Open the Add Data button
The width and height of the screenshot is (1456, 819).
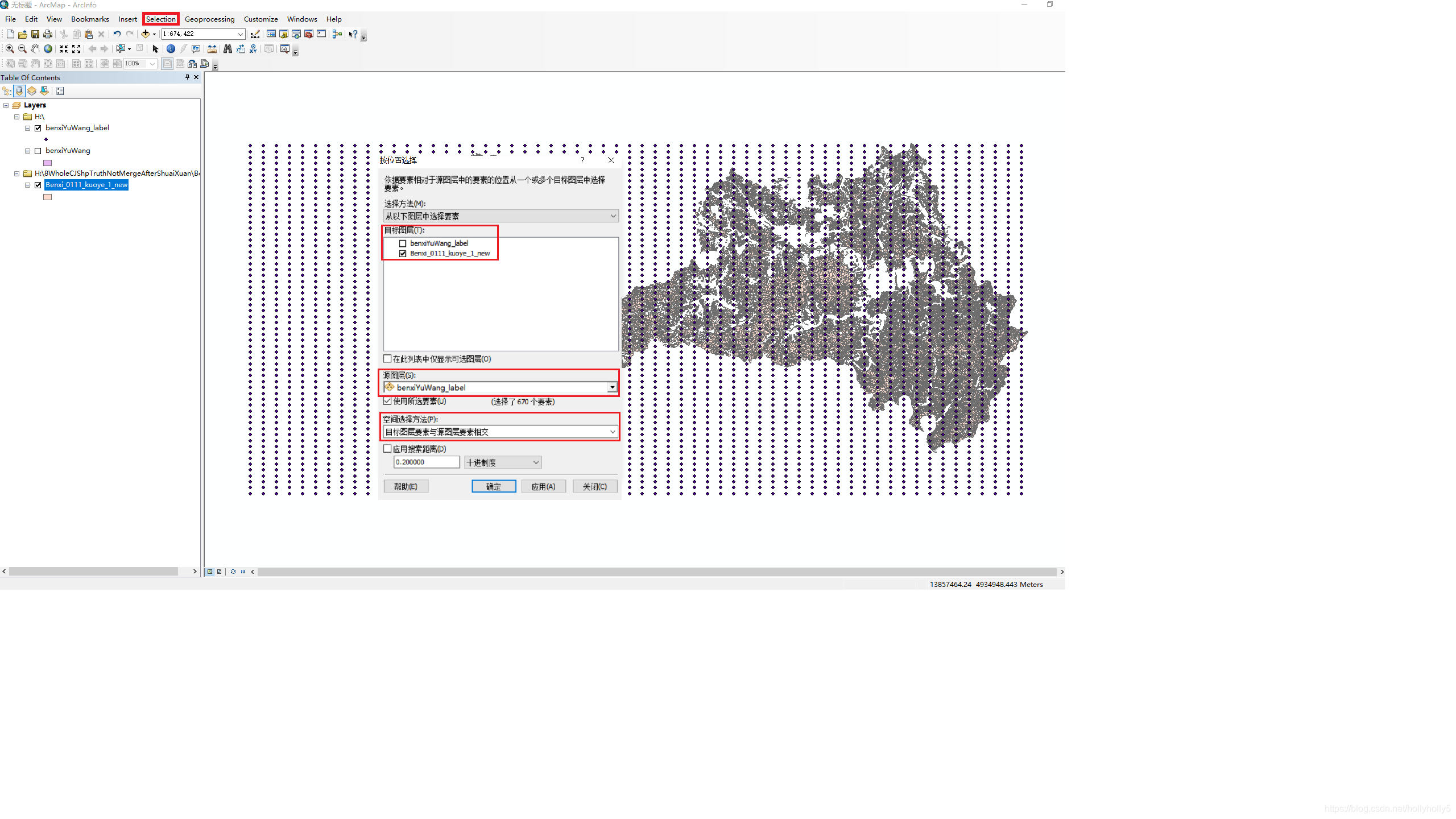point(146,34)
